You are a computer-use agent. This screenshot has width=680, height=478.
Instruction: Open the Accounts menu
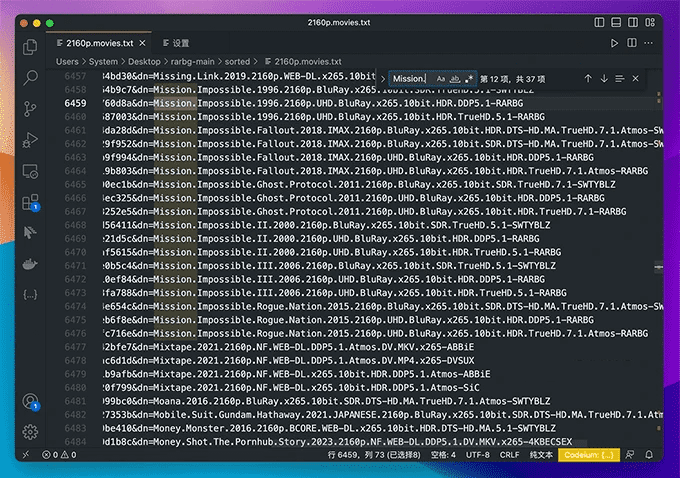pos(31,401)
